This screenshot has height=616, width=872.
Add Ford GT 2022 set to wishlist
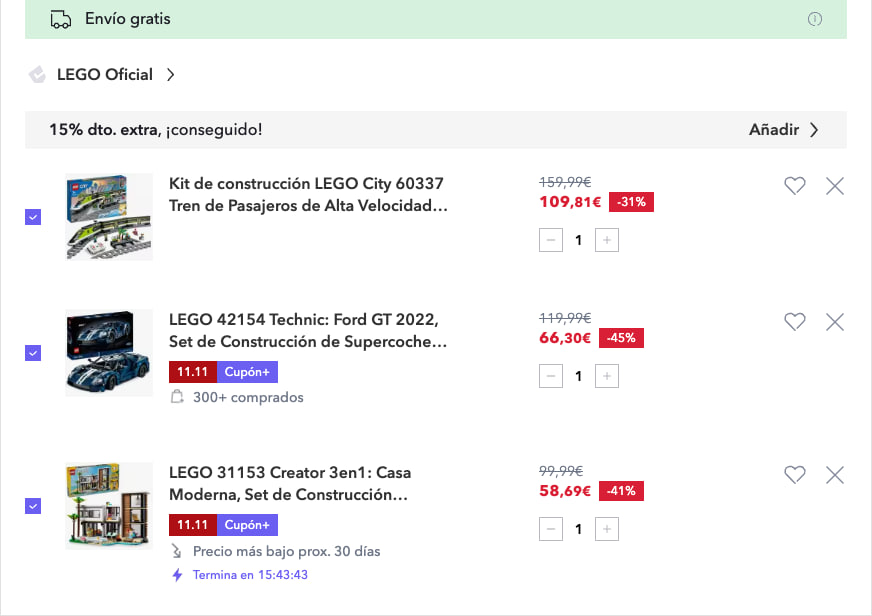pos(794,321)
